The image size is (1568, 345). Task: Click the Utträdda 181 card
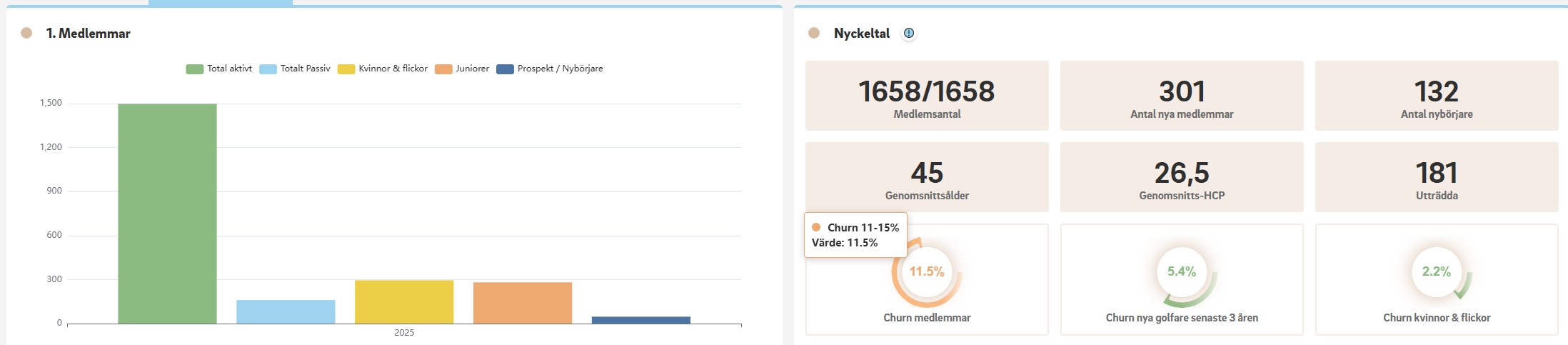click(1436, 177)
